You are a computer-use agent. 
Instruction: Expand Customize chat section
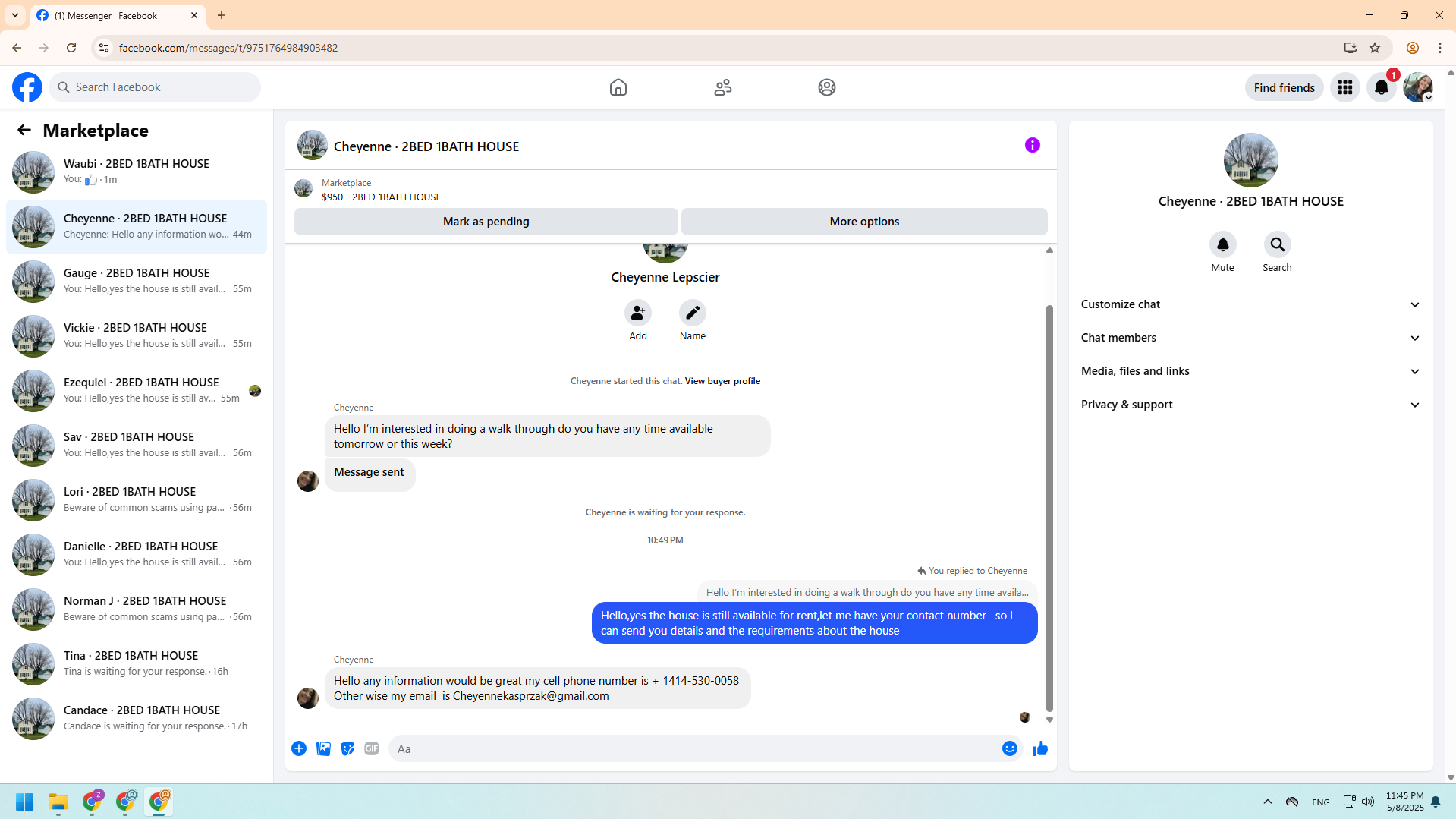[x=1250, y=304]
